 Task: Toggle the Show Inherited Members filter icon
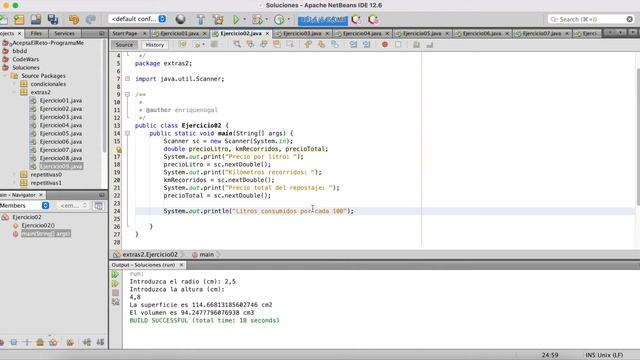click(2, 342)
